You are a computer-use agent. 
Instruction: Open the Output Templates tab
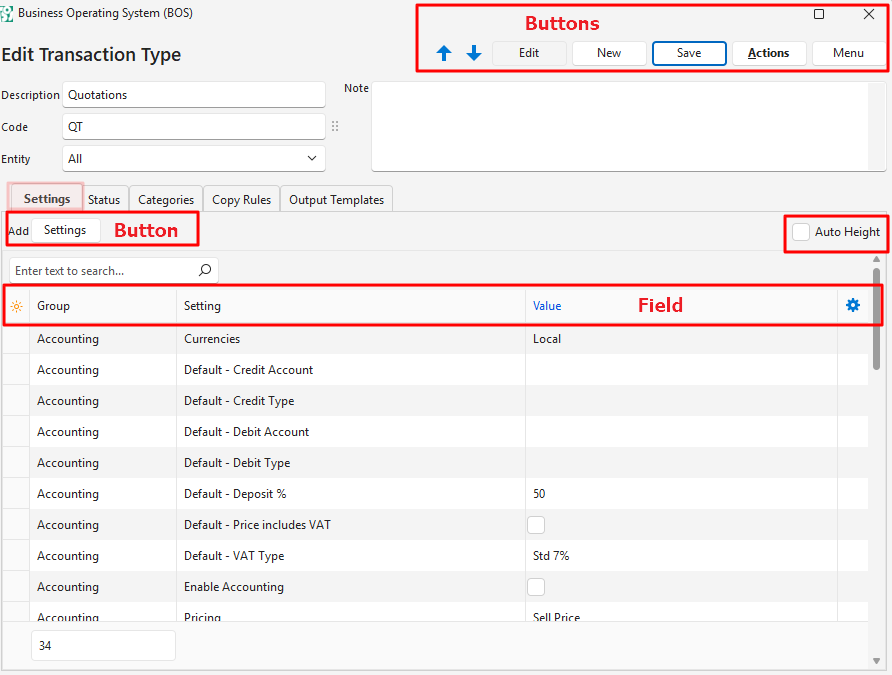336,200
